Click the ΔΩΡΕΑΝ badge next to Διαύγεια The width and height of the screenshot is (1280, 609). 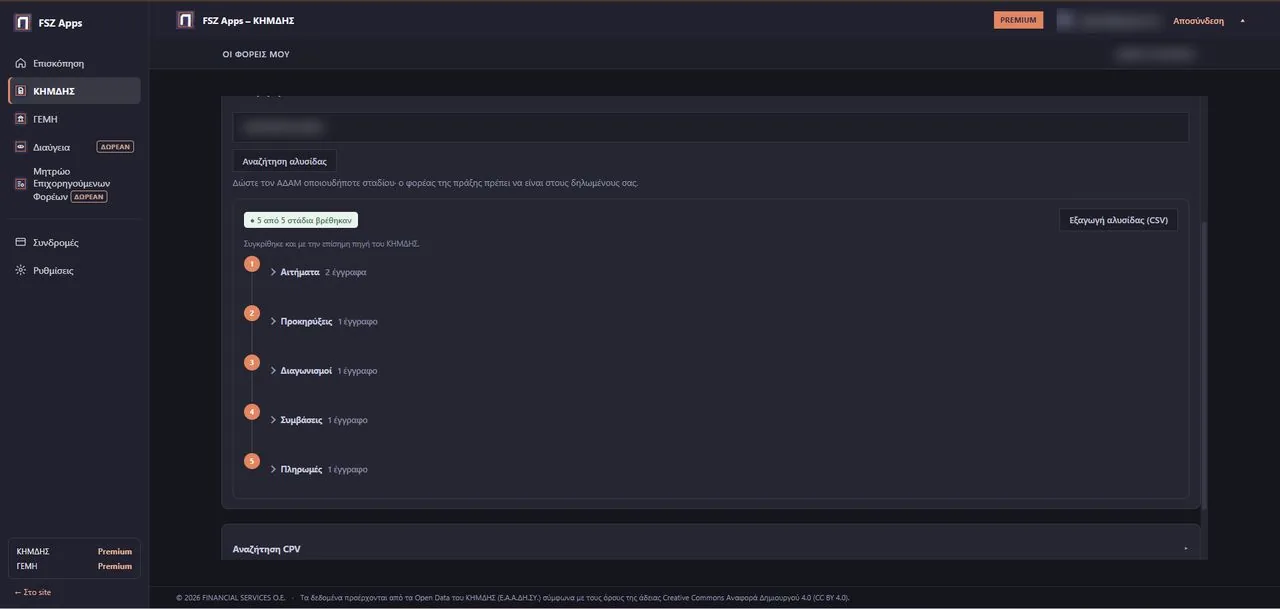pyautogui.click(x=115, y=147)
